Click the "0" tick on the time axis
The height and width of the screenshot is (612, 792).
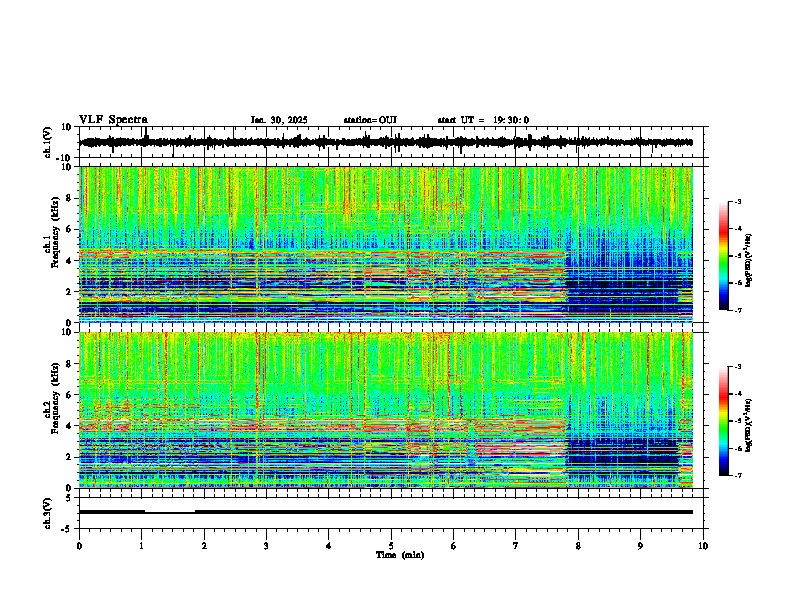(x=79, y=546)
